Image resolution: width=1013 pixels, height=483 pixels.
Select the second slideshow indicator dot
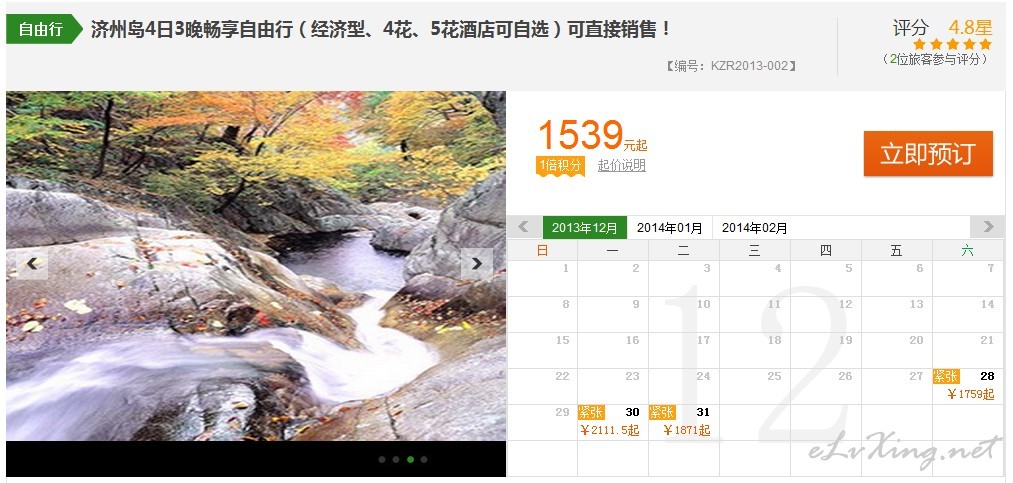[396, 459]
